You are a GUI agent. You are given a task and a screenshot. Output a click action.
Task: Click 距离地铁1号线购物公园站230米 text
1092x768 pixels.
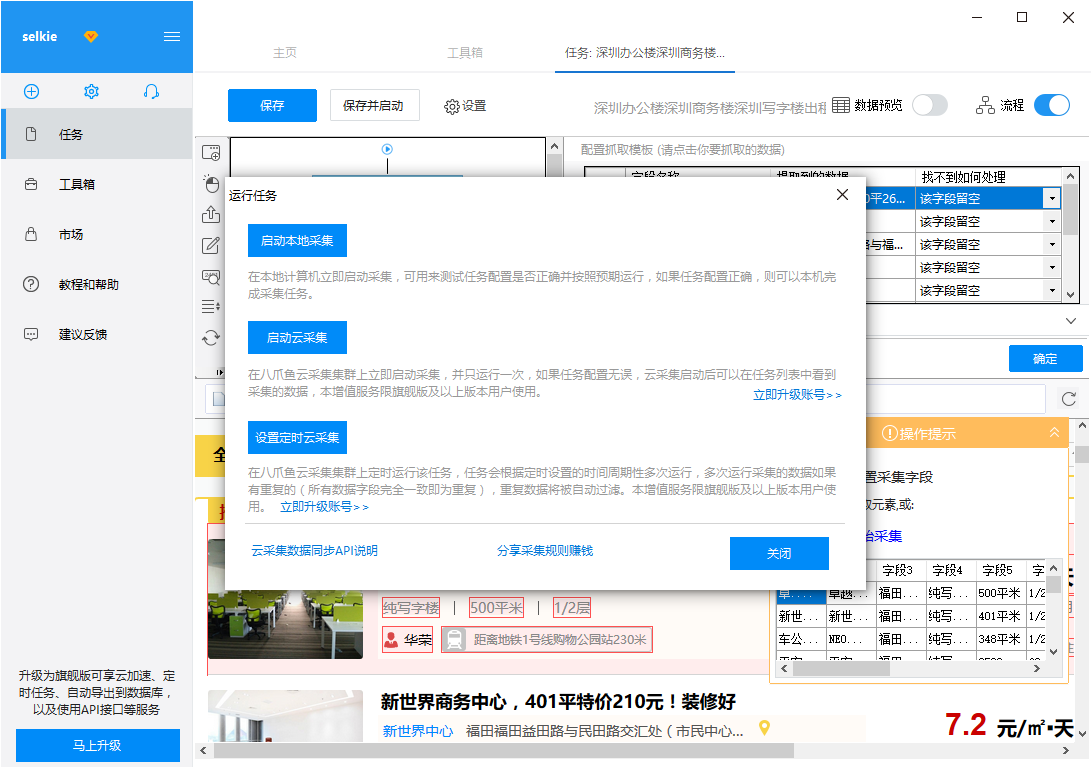click(560, 639)
